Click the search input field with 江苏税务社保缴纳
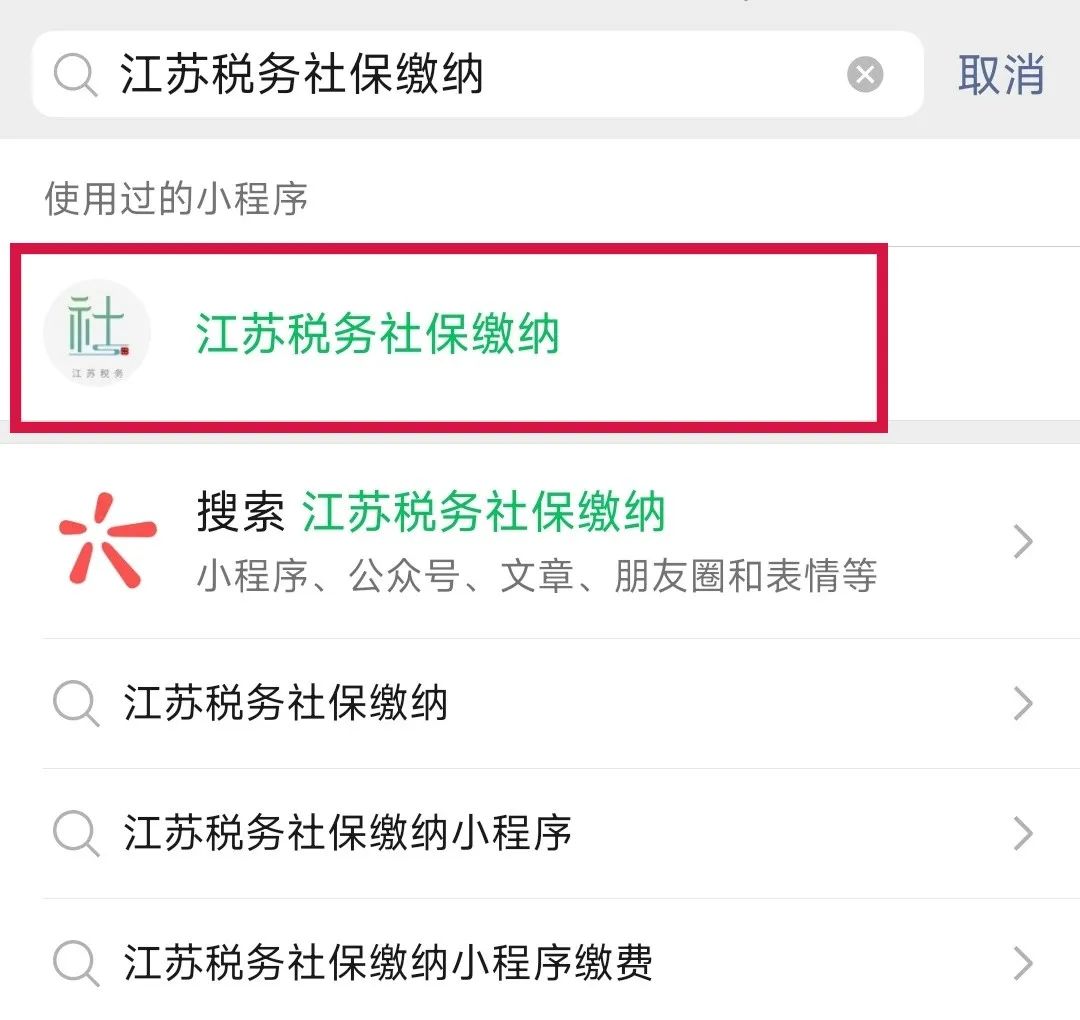The width and height of the screenshot is (1080, 1020). click(478, 74)
